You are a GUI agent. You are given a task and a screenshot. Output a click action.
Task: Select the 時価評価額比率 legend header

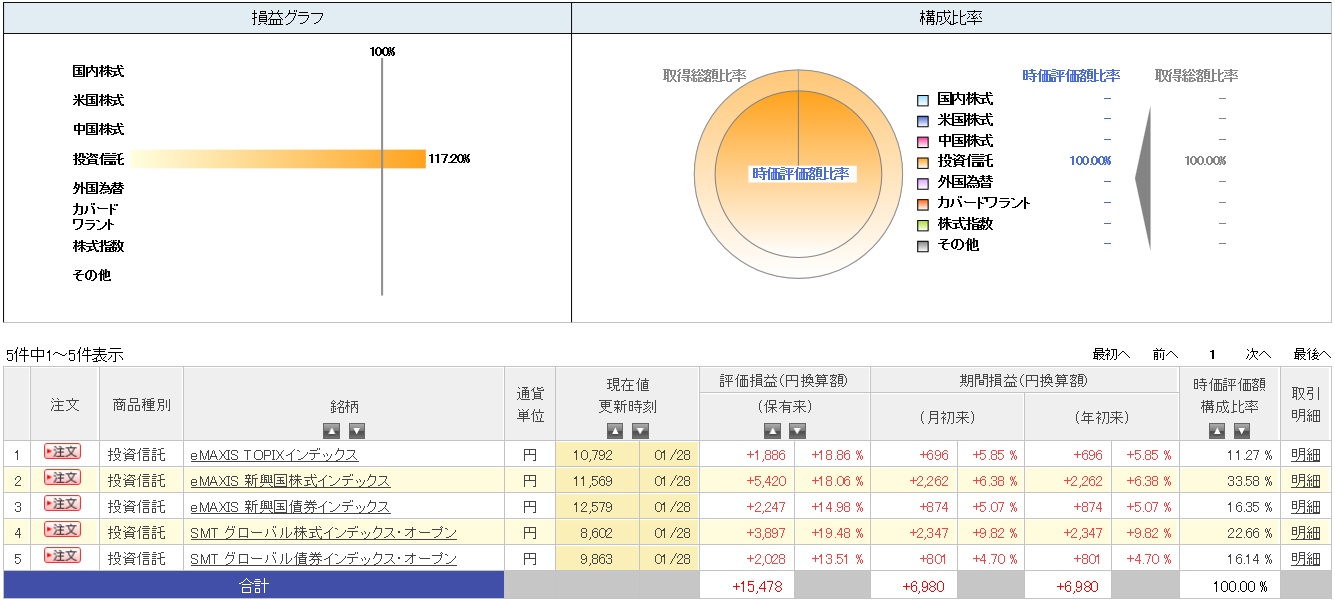coord(1071,76)
